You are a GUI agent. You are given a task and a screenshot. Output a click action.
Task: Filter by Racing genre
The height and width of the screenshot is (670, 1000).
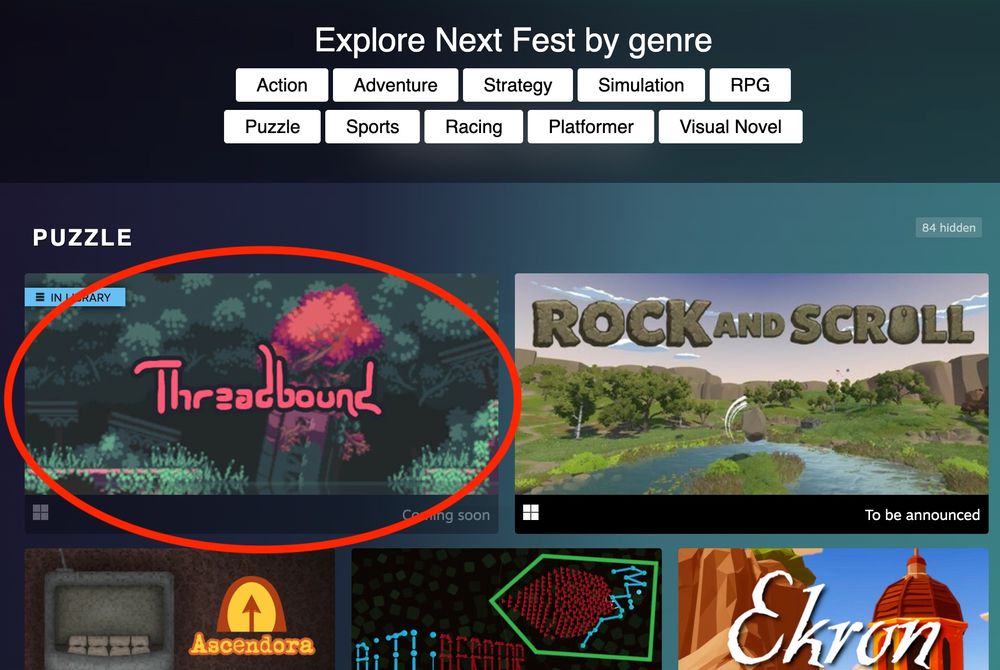tap(474, 126)
